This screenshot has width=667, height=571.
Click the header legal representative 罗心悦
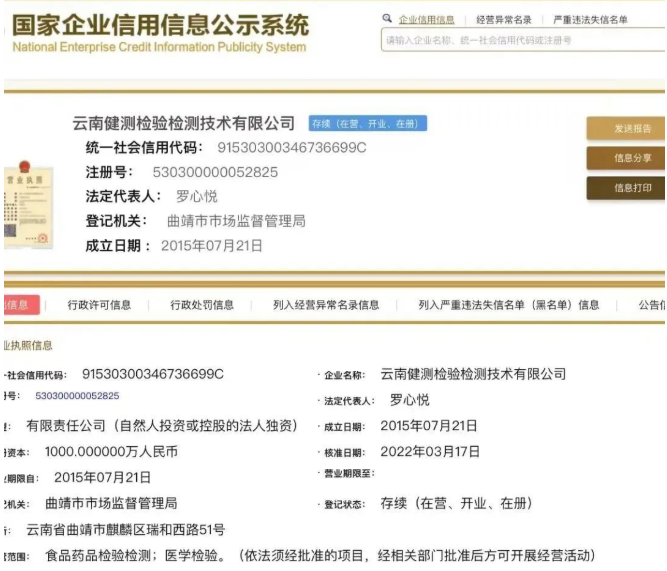197,197
